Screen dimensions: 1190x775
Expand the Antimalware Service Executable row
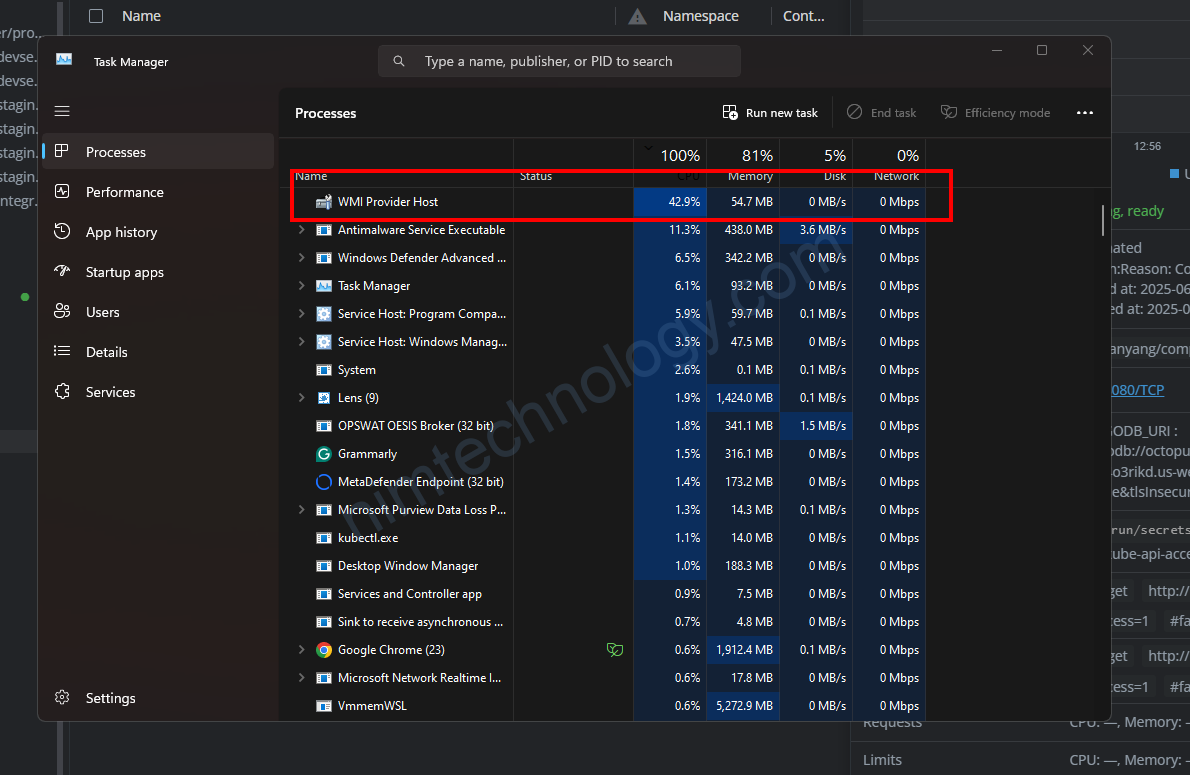[x=301, y=230]
